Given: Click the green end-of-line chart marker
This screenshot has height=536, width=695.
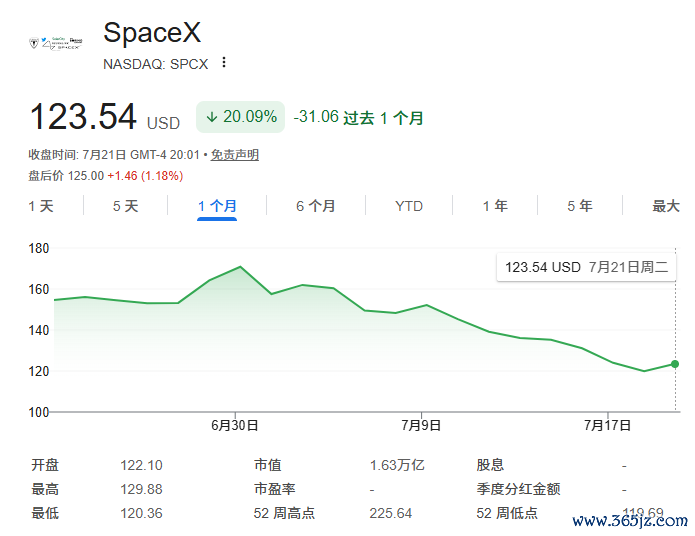Looking at the screenshot, I should click(x=675, y=364).
